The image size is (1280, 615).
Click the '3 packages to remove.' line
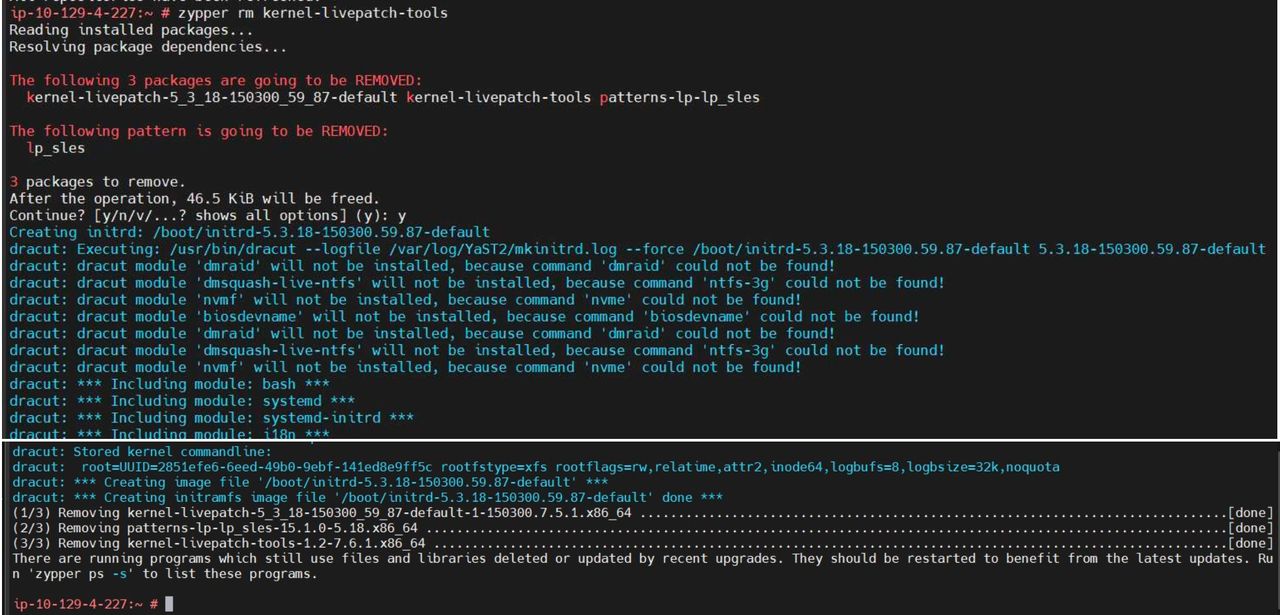(97, 182)
